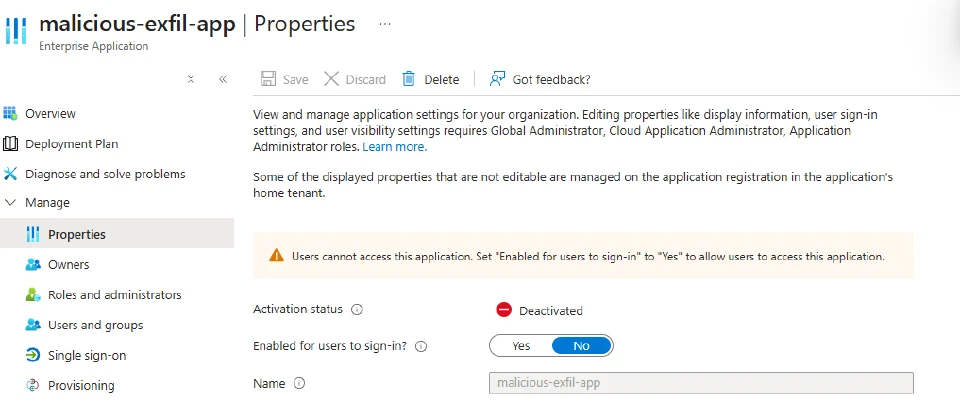
Task: Click the Single sign-on arrow icon
Action: 32,355
